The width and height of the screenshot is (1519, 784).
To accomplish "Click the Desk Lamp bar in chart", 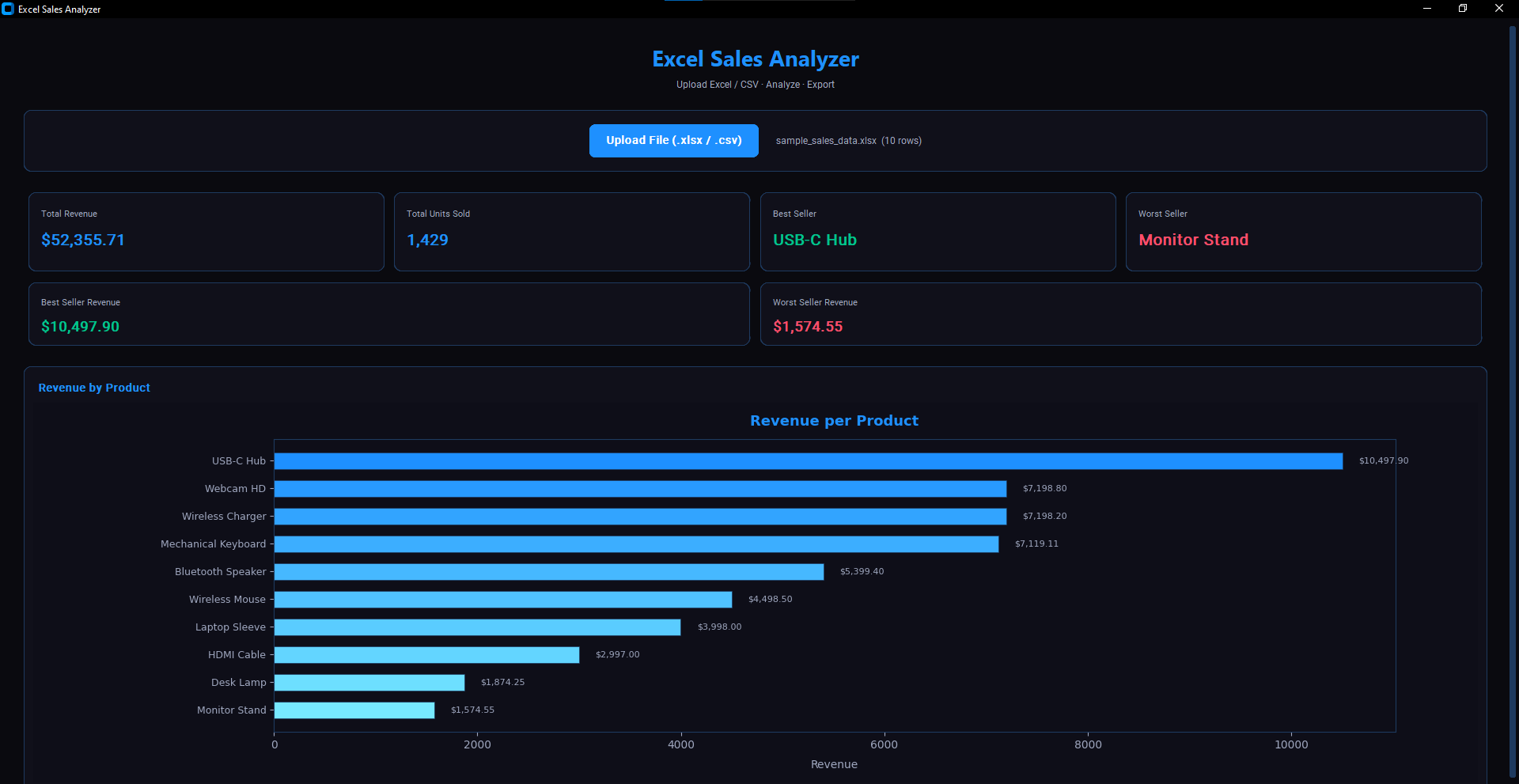I will (369, 683).
